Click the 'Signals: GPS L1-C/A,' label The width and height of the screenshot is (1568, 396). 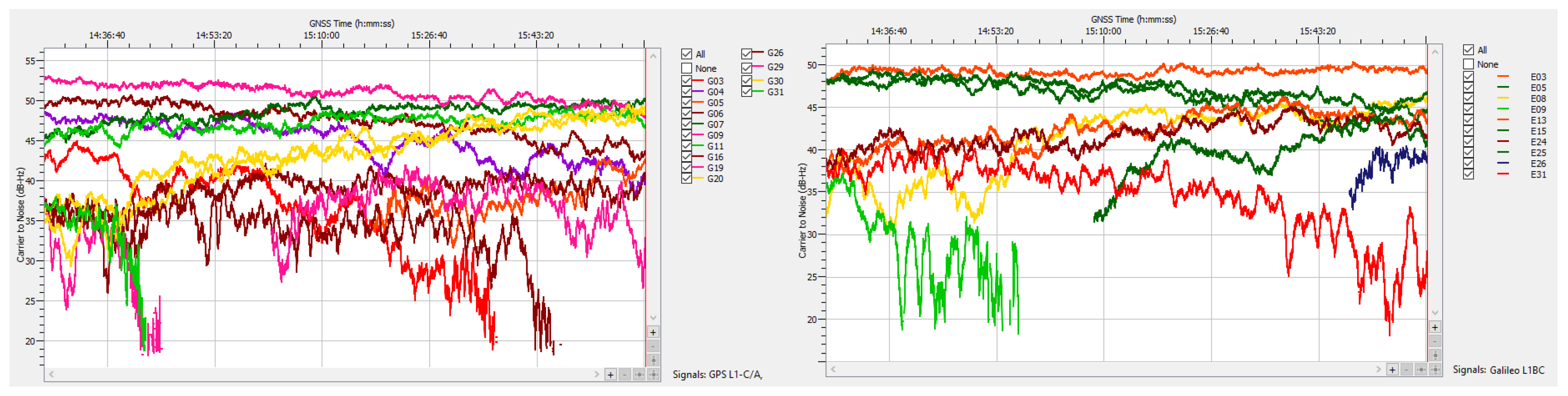[717, 375]
